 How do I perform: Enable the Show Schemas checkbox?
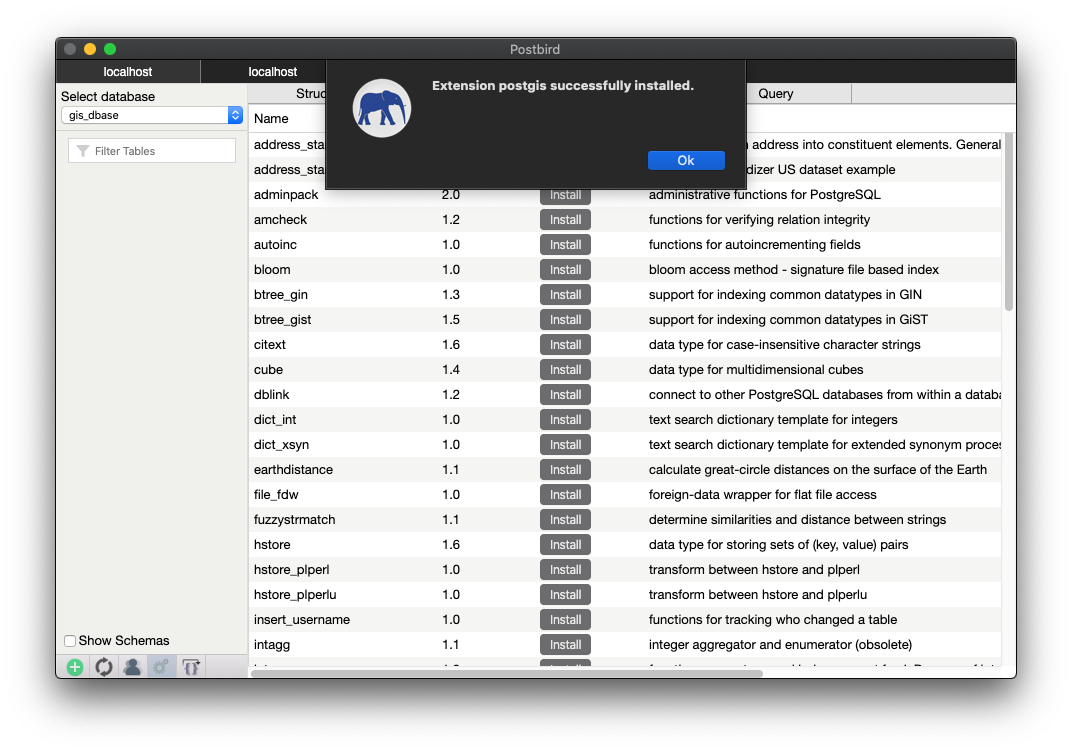(70, 641)
